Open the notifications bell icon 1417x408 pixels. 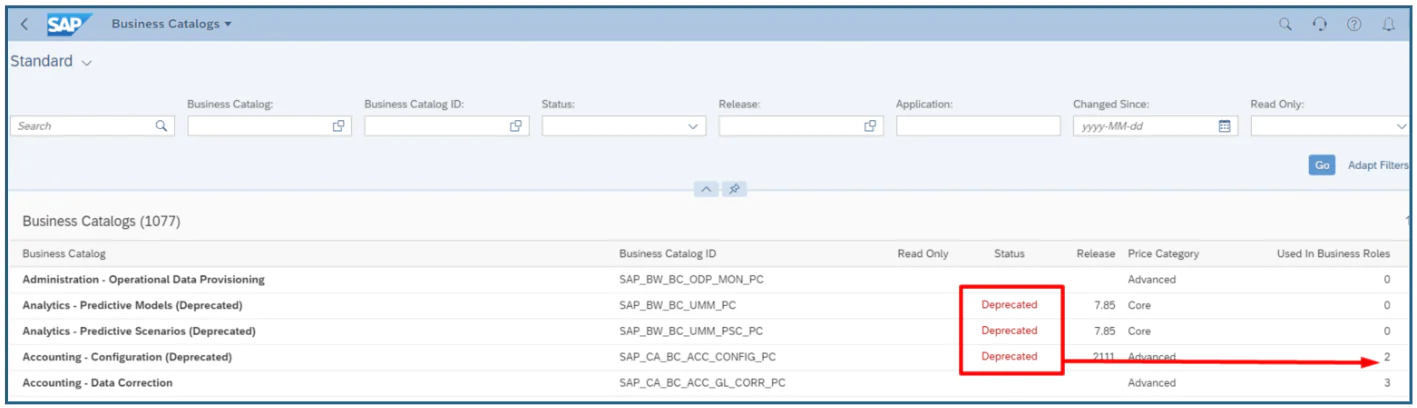[x=1388, y=24]
